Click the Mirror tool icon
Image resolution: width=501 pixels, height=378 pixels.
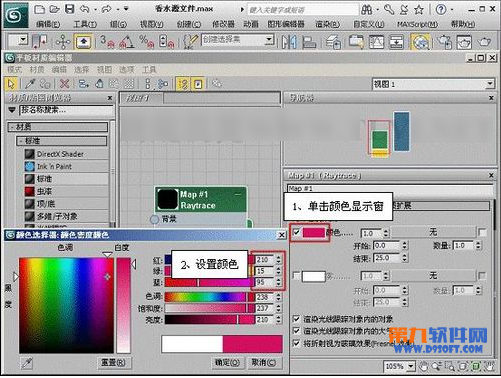(289, 42)
